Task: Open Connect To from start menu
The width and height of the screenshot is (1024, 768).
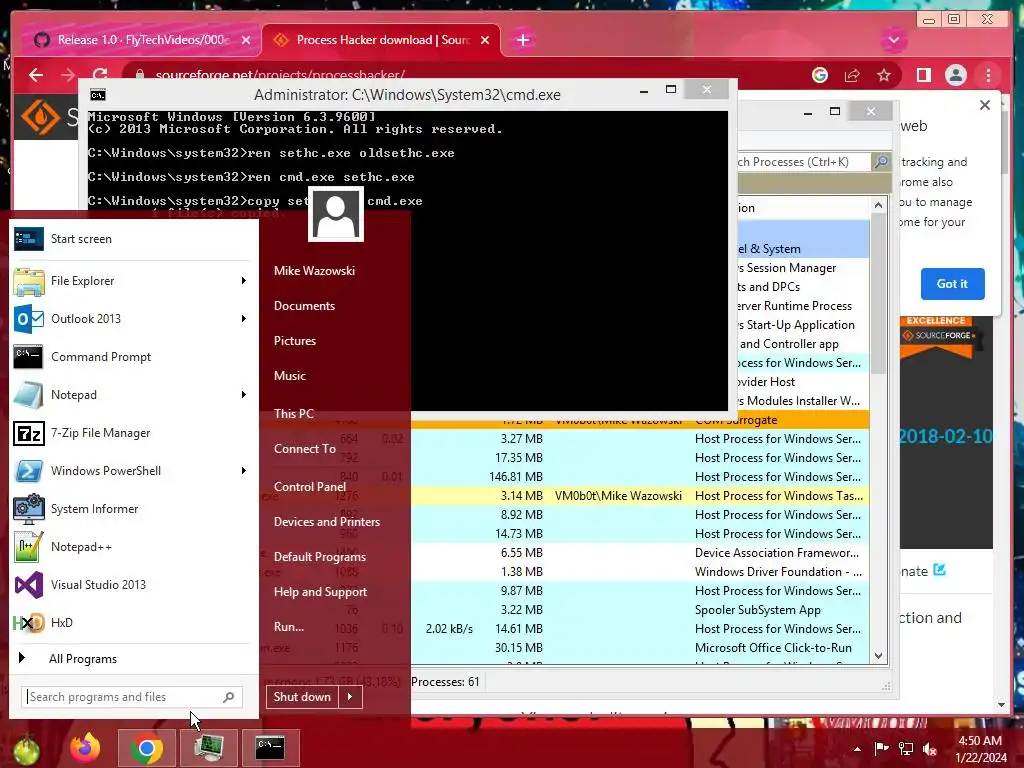Action: [305, 449]
